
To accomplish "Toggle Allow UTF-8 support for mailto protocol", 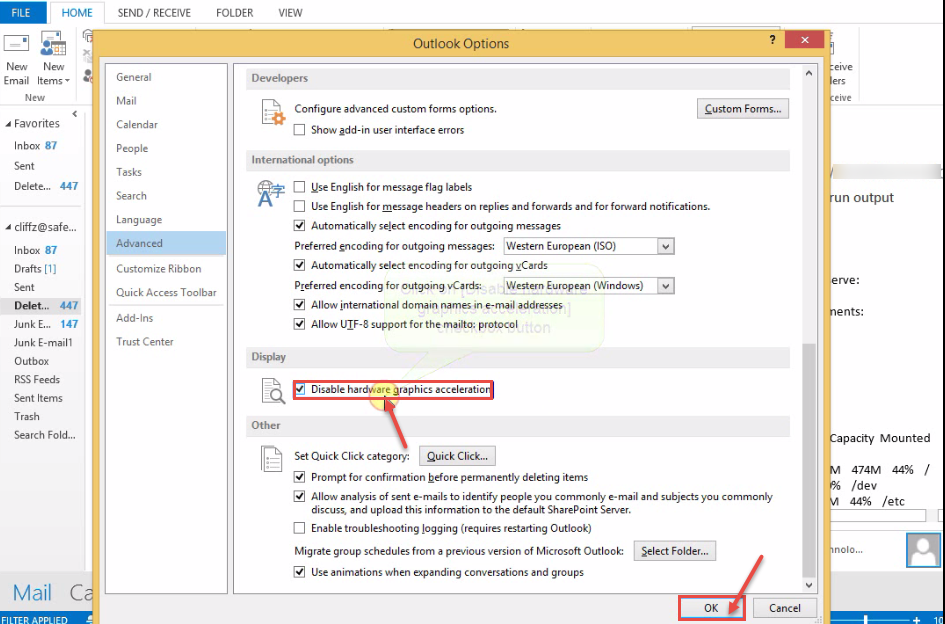I will (x=299, y=324).
